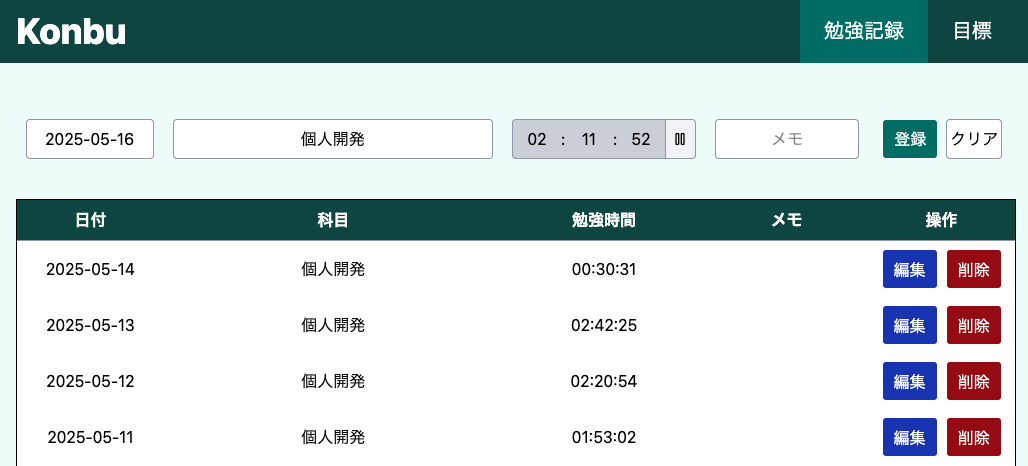Screen dimensions: 1028x466
Task: Edit the 2025-05-13 record
Action: [x=909, y=325]
